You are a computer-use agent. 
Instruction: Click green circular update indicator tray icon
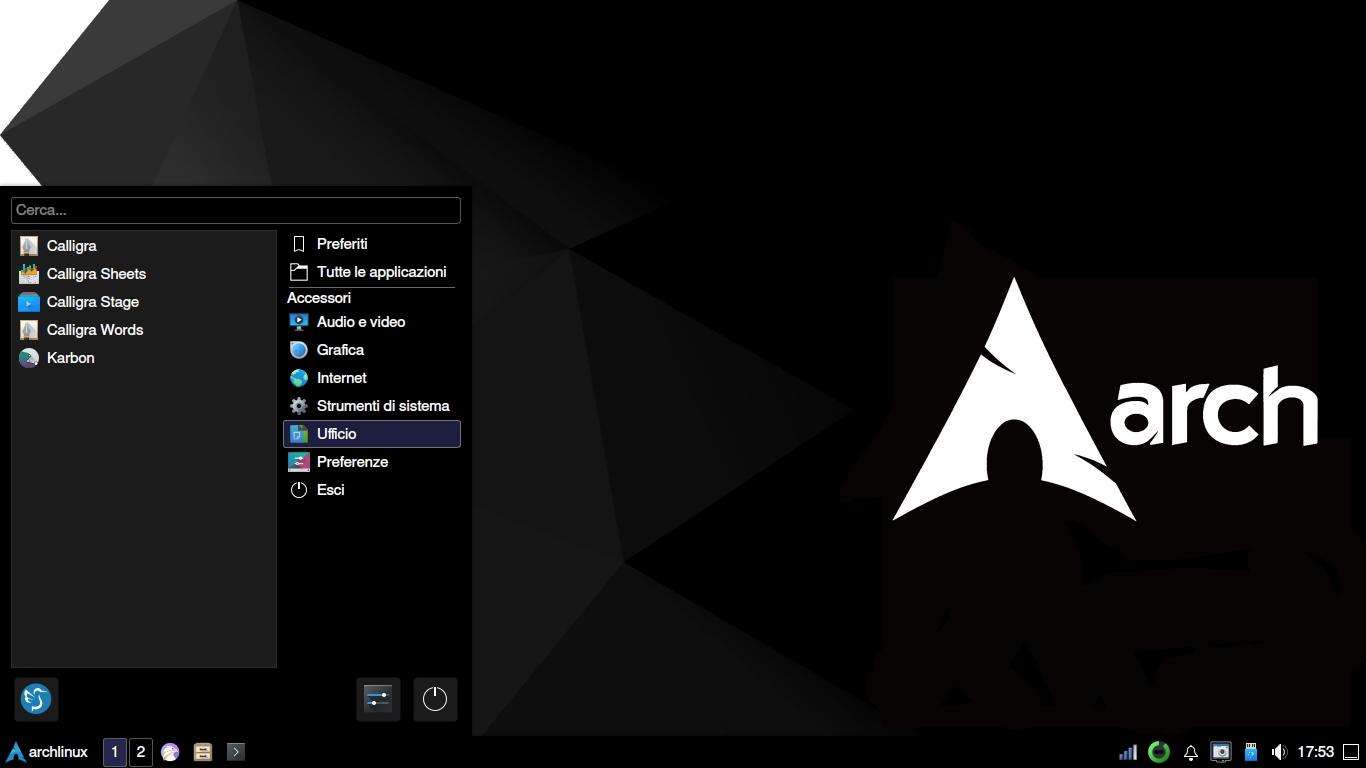tap(1159, 752)
